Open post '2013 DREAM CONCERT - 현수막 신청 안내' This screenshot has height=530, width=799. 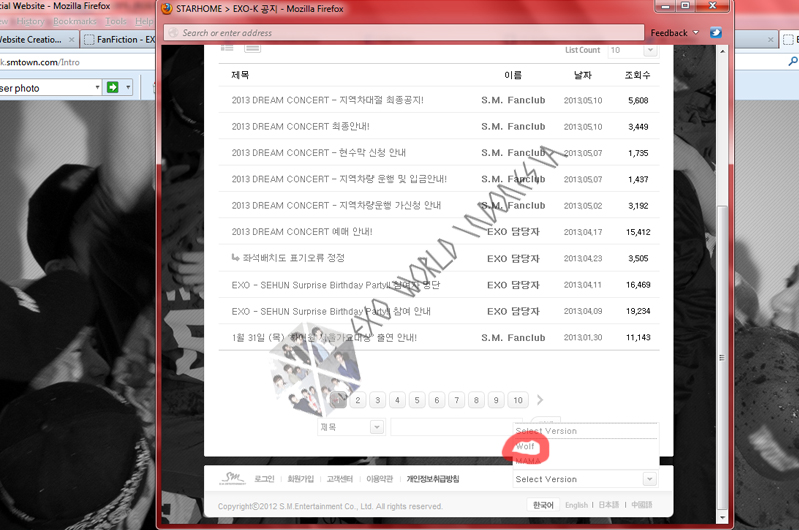(x=318, y=153)
